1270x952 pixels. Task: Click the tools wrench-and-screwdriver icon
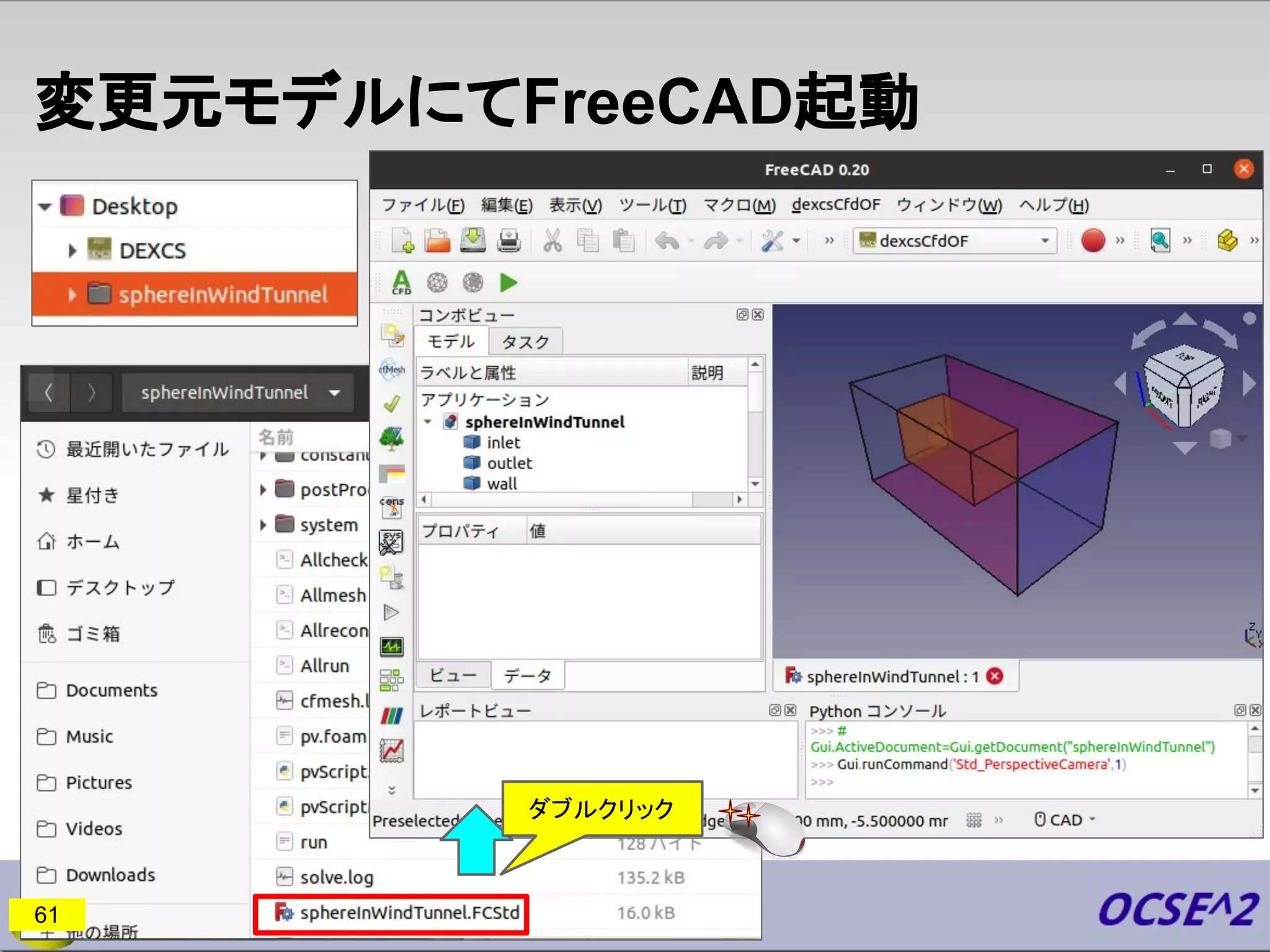[772, 240]
